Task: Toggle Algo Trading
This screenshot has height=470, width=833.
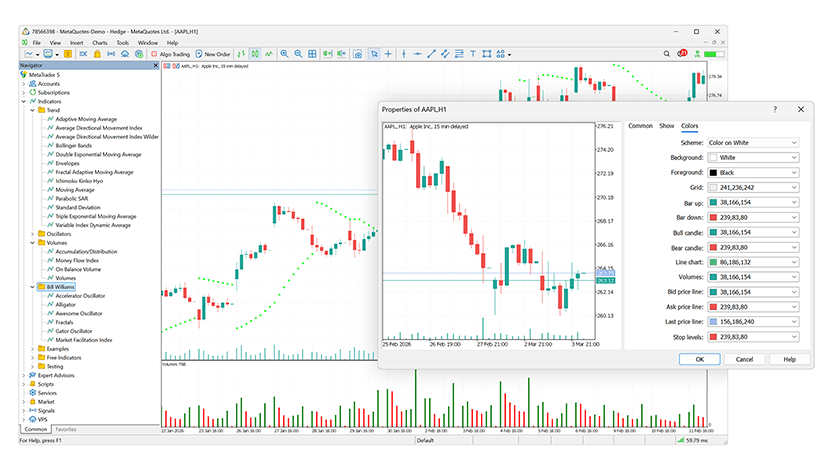Action: [x=170, y=54]
